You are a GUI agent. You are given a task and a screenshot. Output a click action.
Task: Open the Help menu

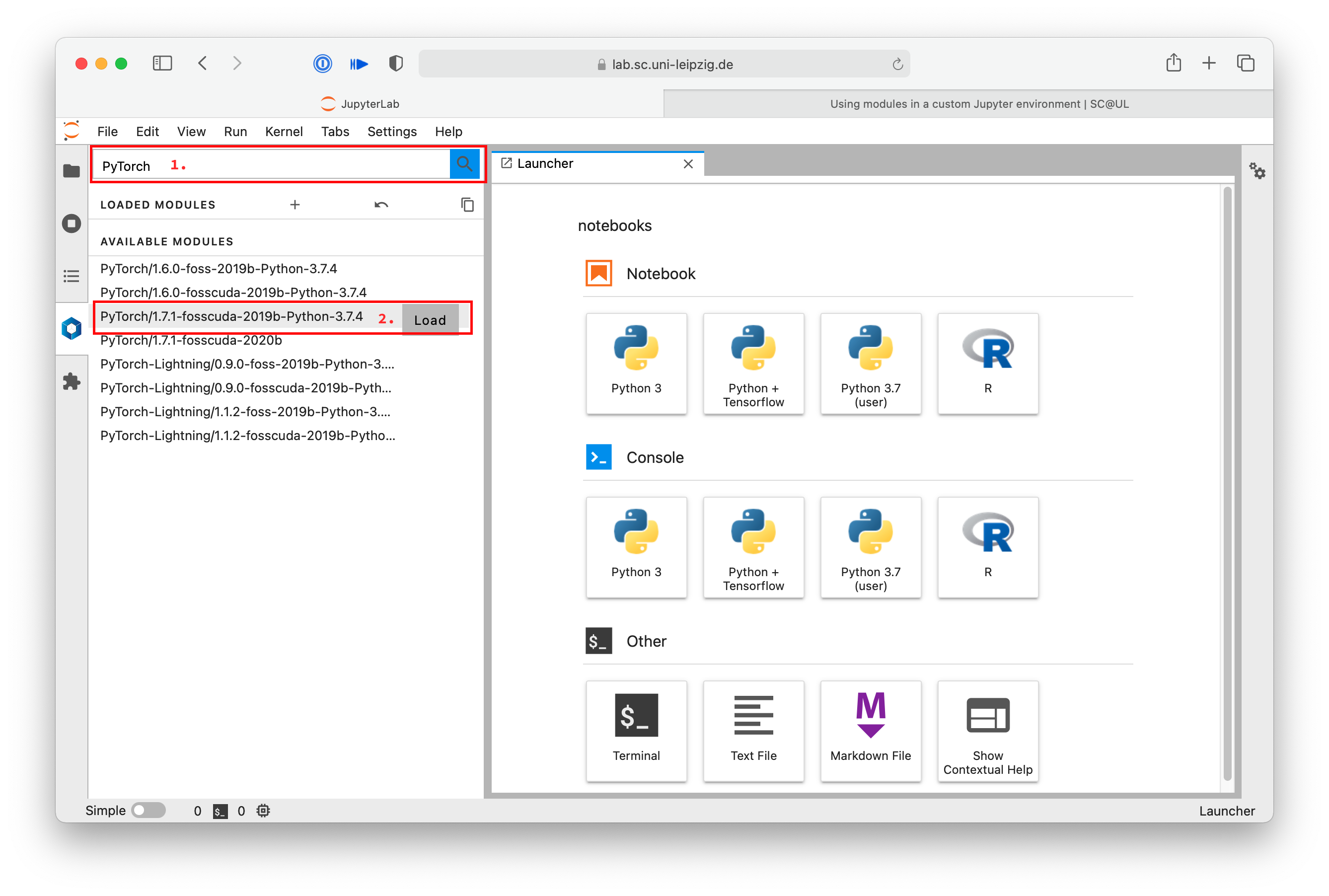(x=448, y=132)
